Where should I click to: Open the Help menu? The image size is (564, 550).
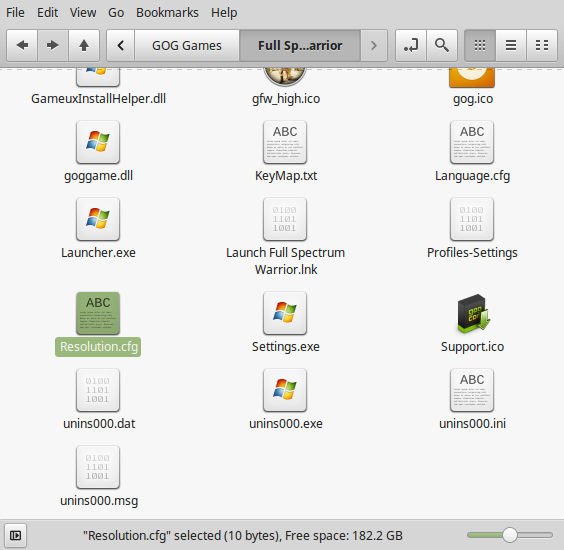224,13
